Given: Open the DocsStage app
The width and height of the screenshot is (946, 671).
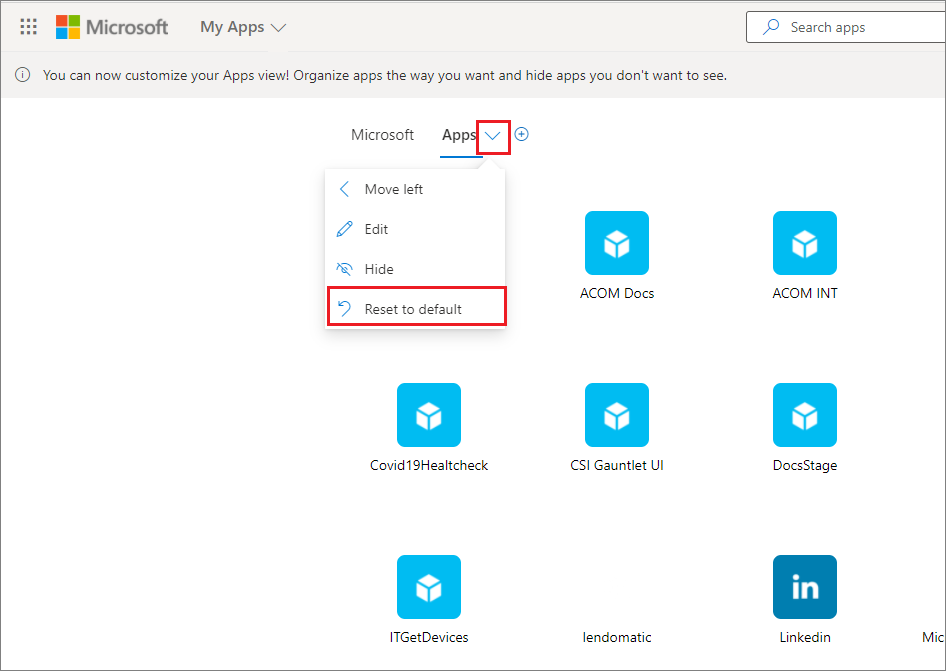Looking at the screenshot, I should (805, 415).
